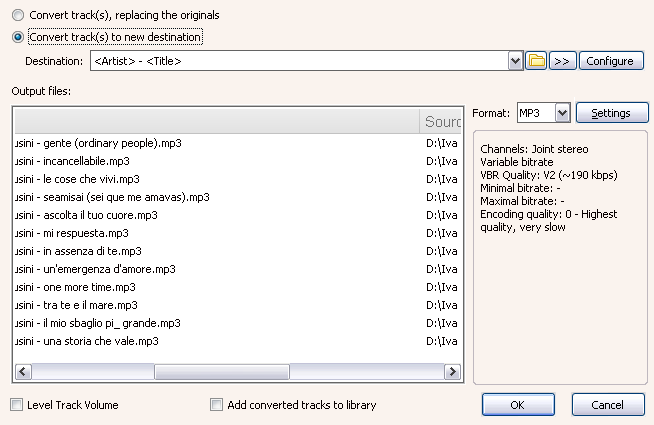Cancel the conversion dialog

(x=608, y=404)
